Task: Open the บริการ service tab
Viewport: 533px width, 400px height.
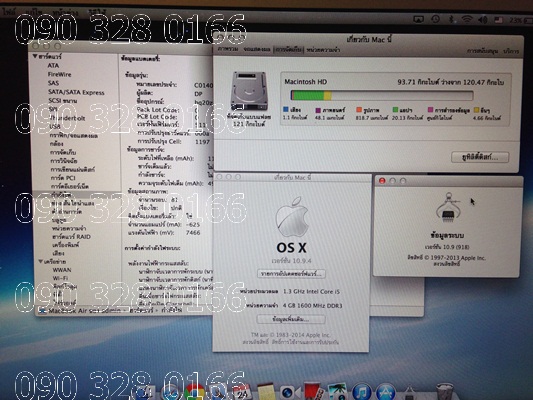Action: (x=511, y=51)
